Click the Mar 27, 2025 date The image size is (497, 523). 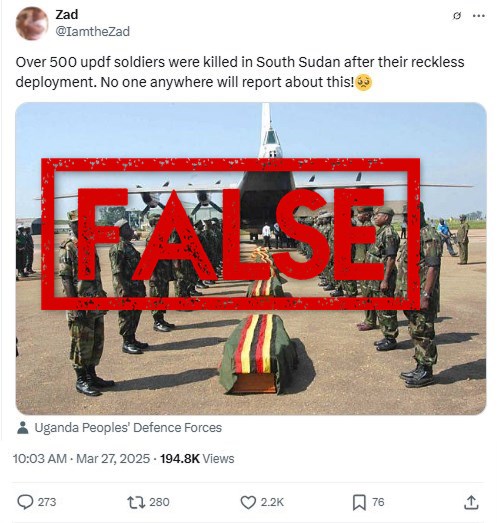(113, 459)
